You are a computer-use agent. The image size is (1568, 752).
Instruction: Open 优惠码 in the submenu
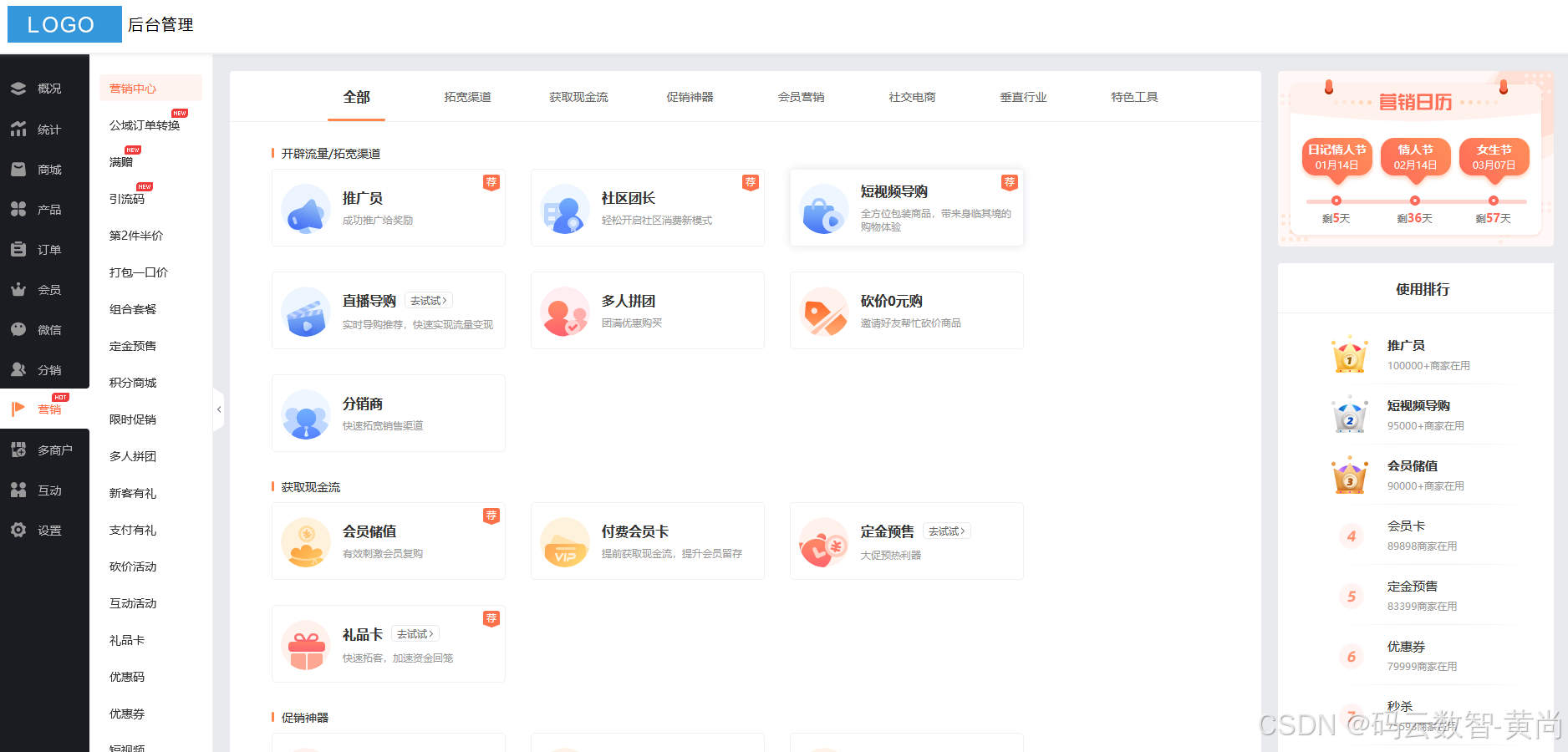pyautogui.click(x=127, y=677)
